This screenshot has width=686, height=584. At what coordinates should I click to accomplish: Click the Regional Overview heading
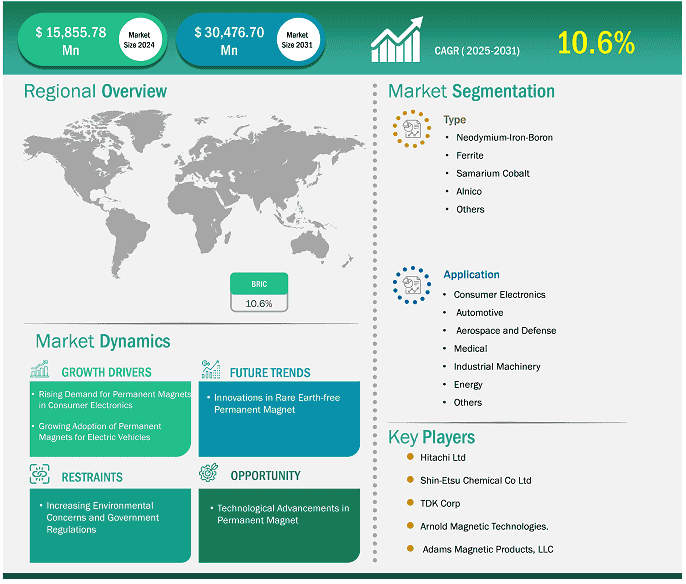click(95, 91)
